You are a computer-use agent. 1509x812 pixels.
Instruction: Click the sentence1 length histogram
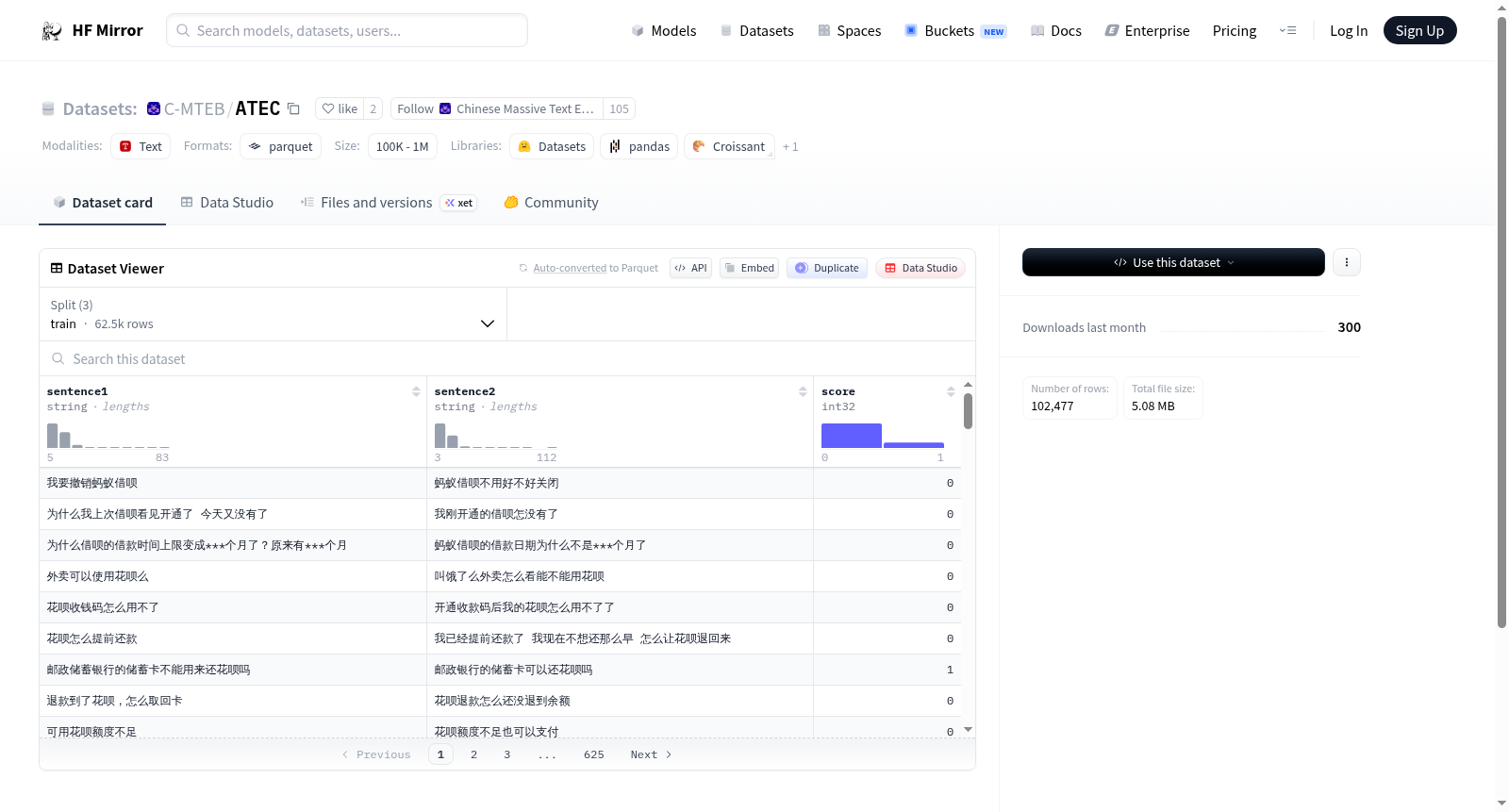108,435
